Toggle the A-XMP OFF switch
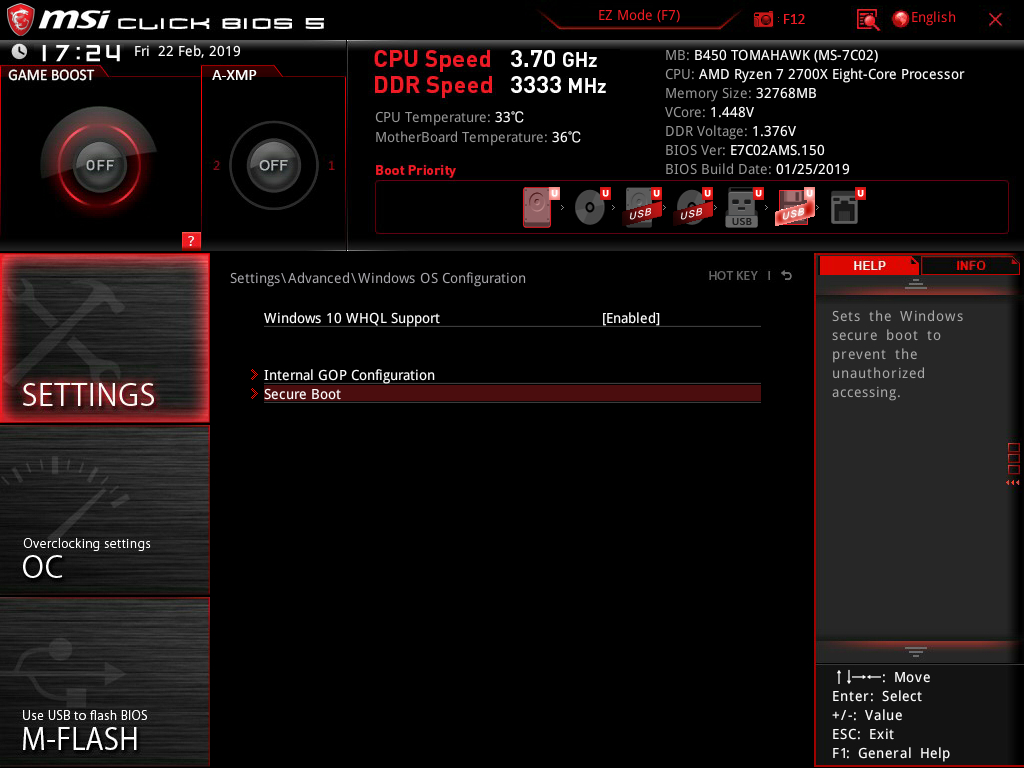 [273, 166]
